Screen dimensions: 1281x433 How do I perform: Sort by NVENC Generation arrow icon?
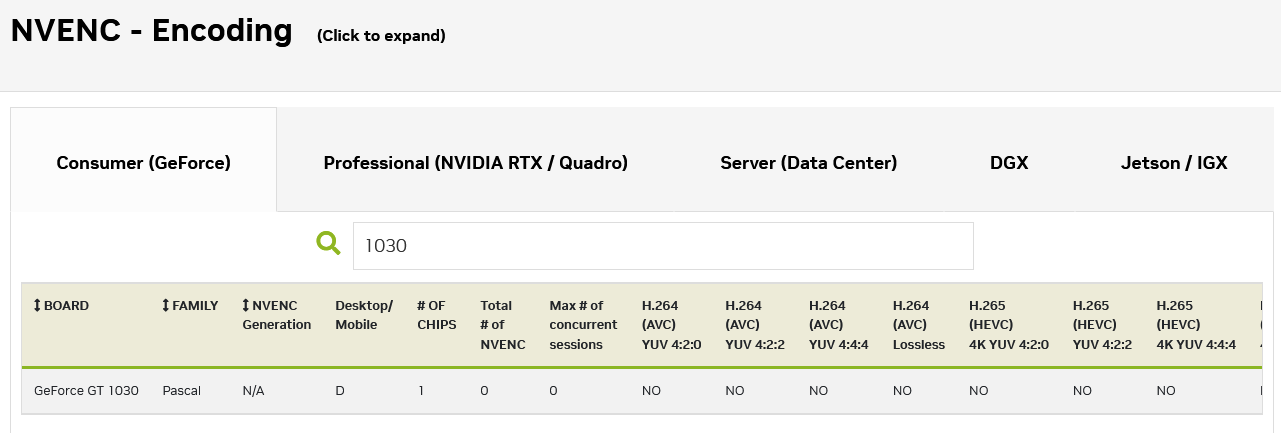point(246,306)
